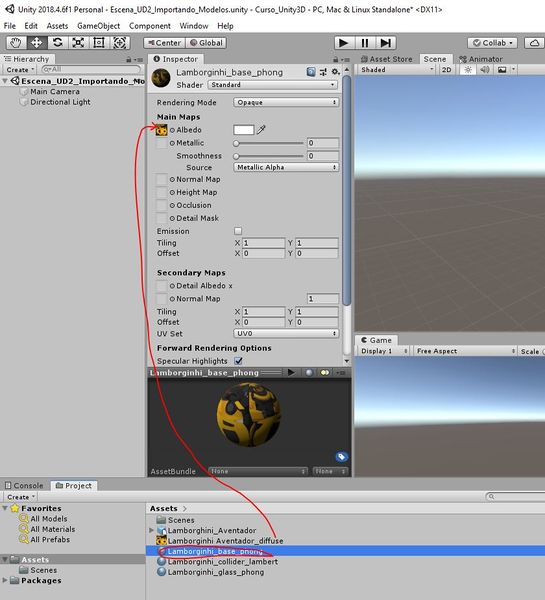
Task: Click Create in Project panel
Action: click(20, 497)
